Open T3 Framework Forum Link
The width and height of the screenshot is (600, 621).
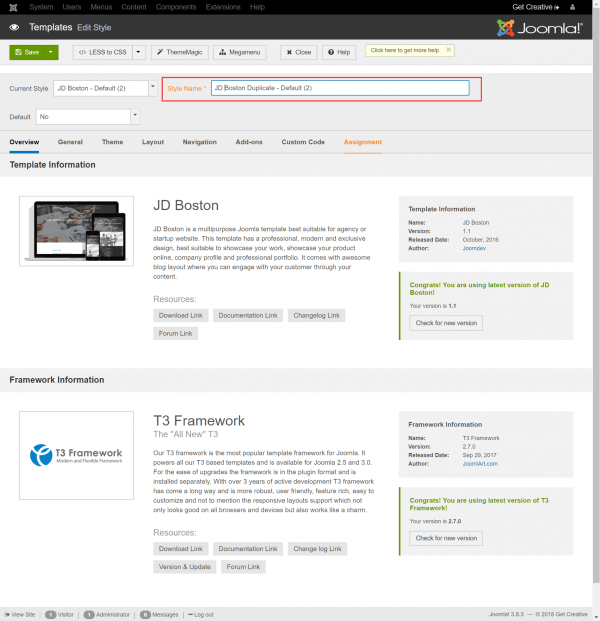tap(243, 567)
